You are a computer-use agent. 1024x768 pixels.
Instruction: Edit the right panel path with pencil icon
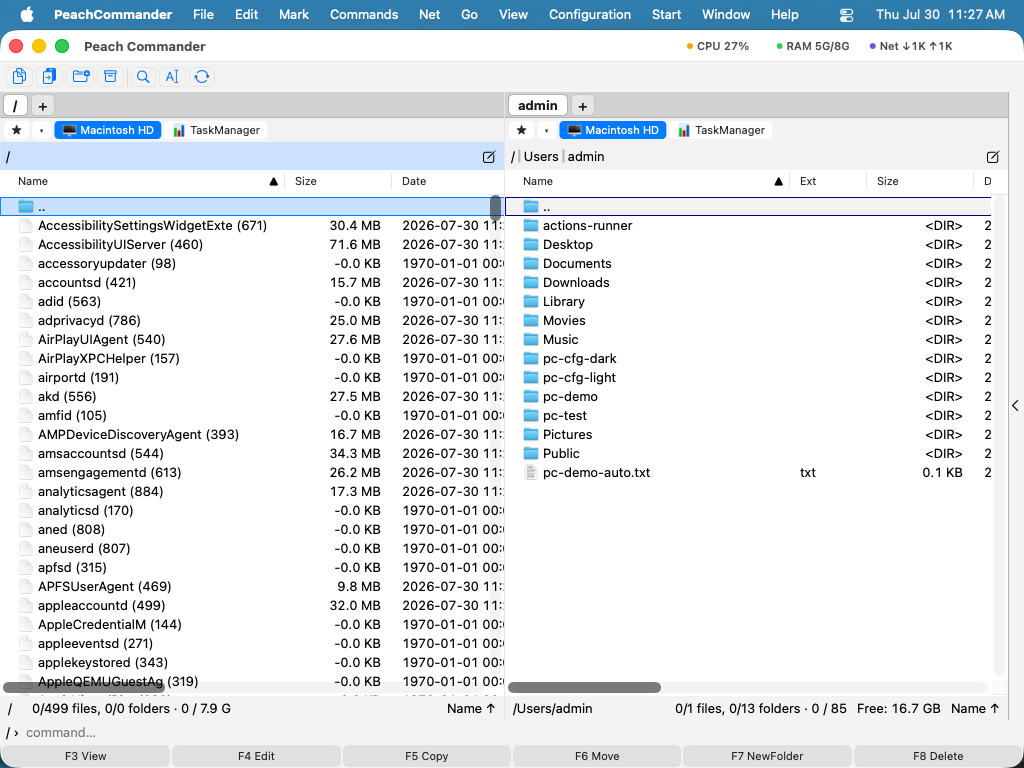click(x=993, y=157)
